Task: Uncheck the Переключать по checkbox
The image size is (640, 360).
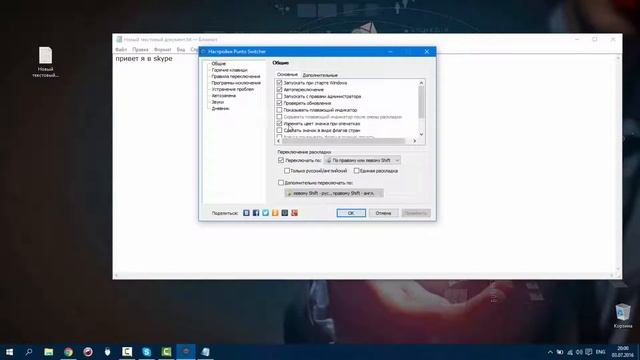Action: [x=281, y=160]
